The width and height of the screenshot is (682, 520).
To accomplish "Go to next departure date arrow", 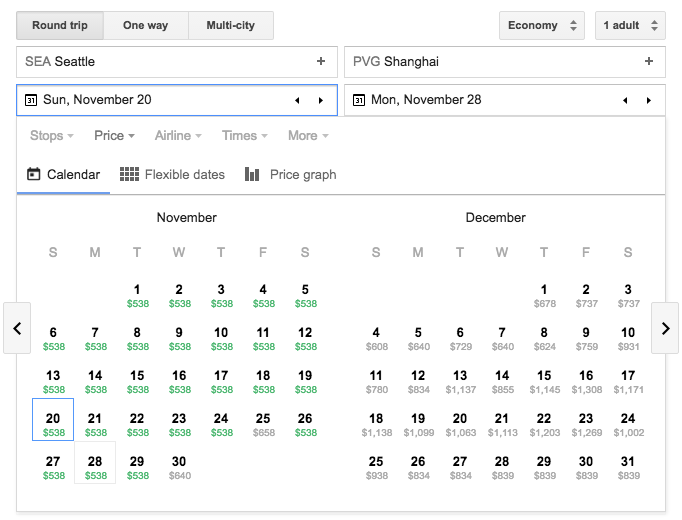I will pyautogui.click(x=321, y=100).
